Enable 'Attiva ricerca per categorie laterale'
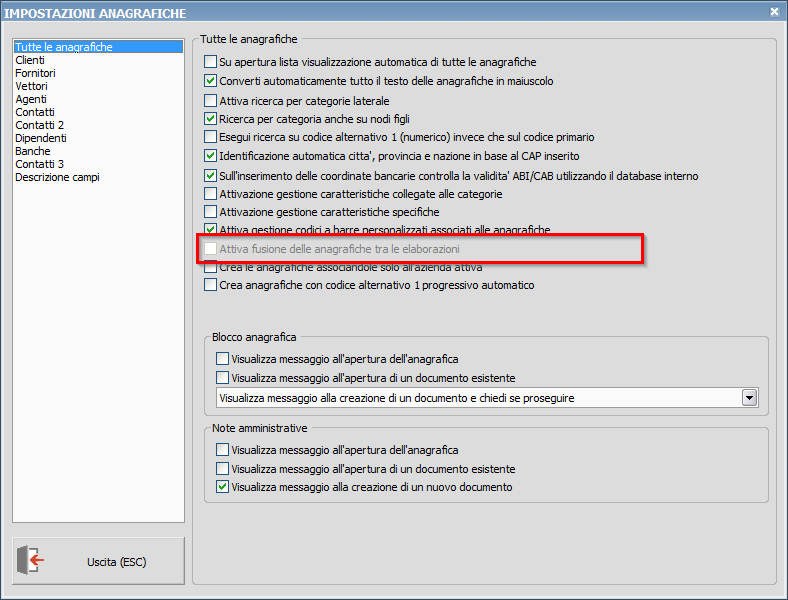Viewport: 788px width, 600px height. (211, 101)
